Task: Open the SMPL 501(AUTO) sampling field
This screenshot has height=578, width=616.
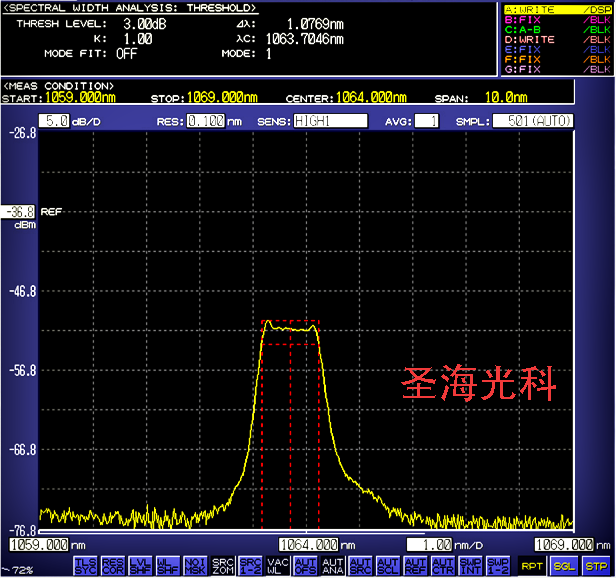Action: tap(533, 121)
